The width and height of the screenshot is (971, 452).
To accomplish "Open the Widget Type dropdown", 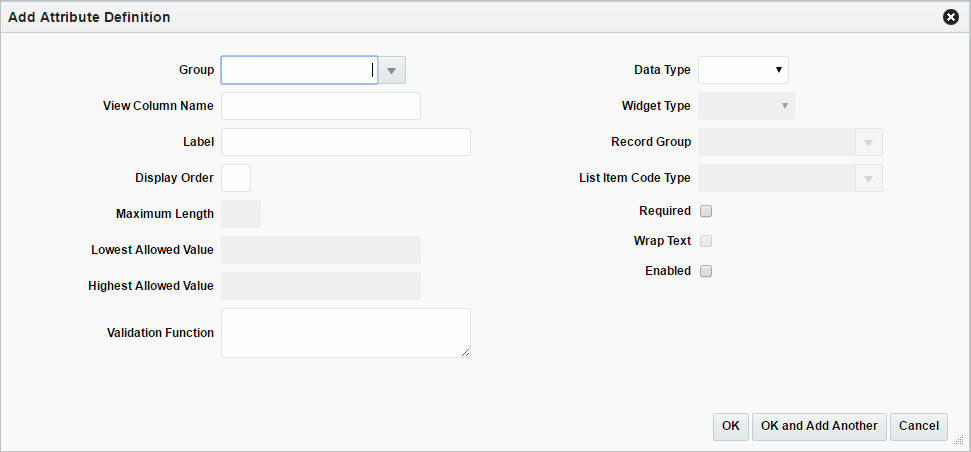I will tap(746, 106).
